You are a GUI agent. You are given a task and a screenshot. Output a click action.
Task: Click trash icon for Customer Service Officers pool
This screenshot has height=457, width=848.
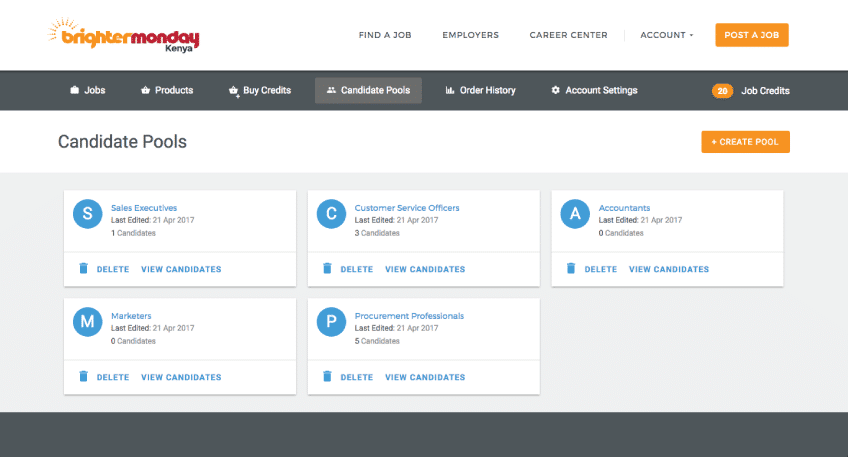coord(327,269)
